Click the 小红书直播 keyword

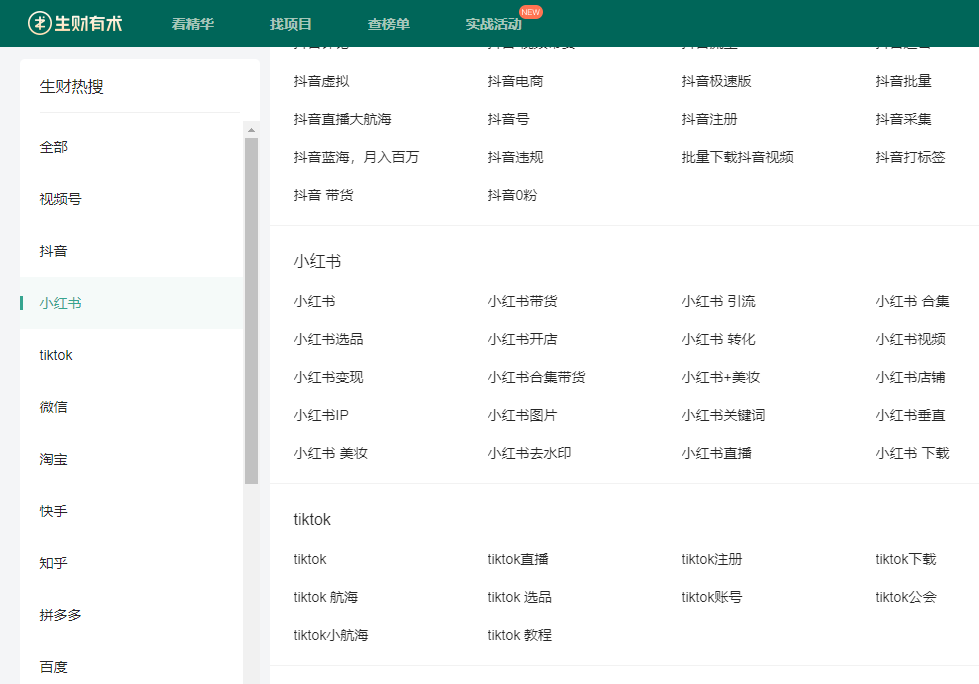(717, 454)
